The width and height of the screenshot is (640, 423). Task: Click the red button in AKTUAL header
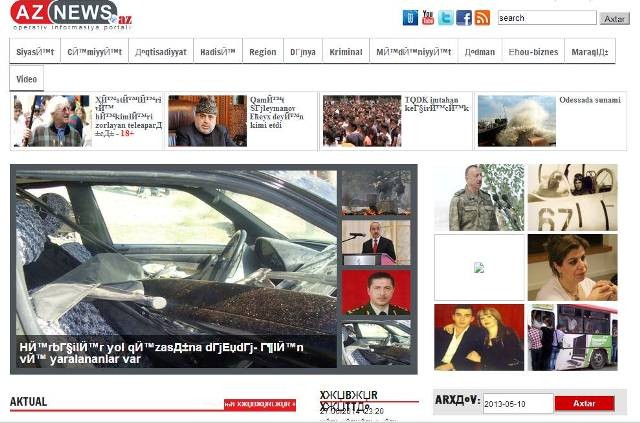pyautogui.click(x=260, y=404)
